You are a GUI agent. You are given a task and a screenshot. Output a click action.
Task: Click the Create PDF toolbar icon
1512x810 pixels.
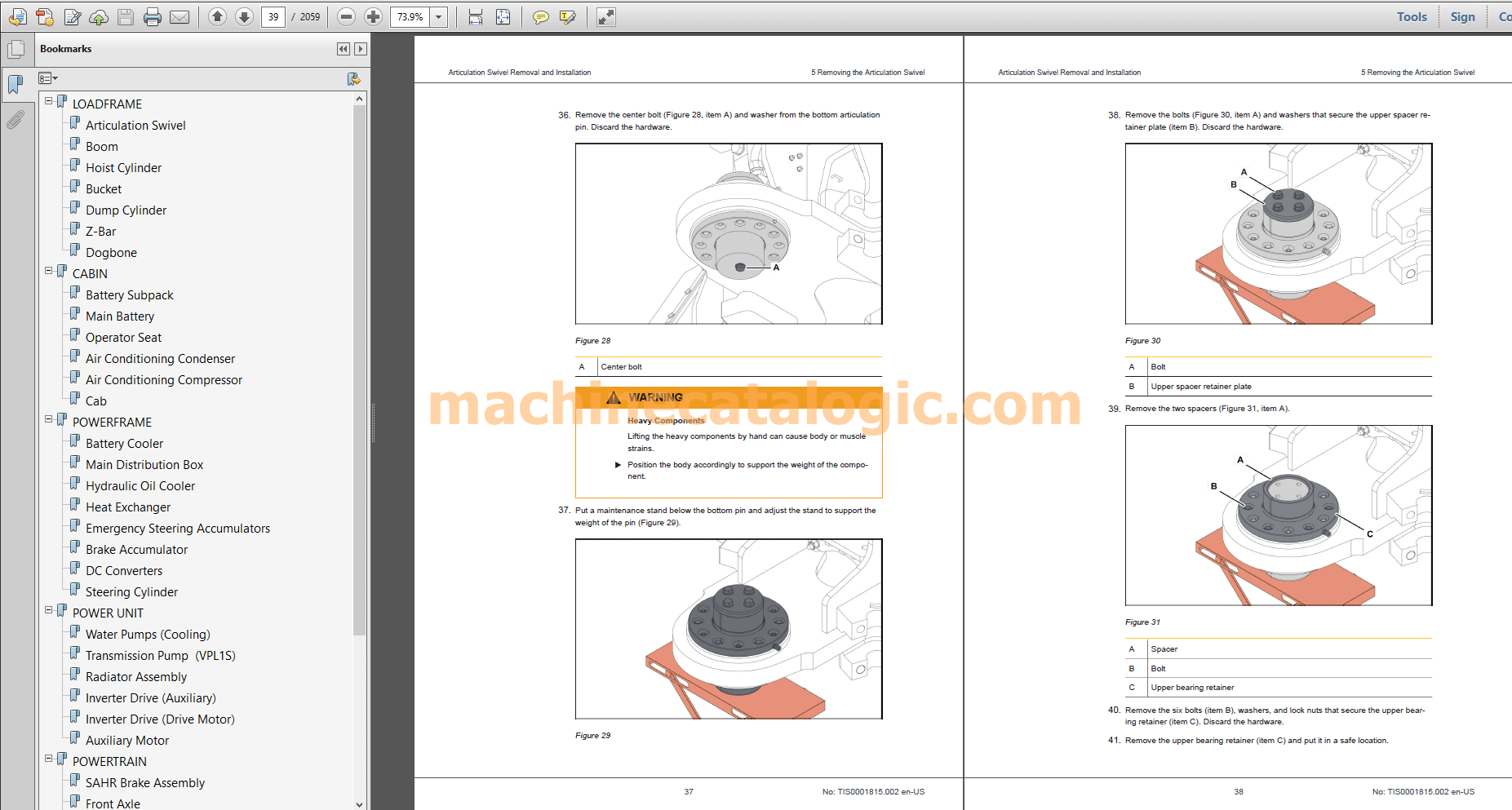(x=17, y=16)
